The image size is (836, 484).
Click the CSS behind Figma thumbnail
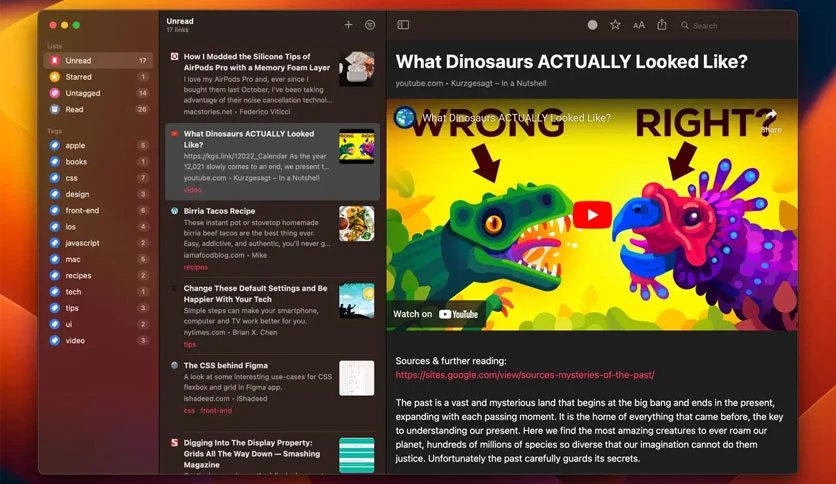coord(357,378)
